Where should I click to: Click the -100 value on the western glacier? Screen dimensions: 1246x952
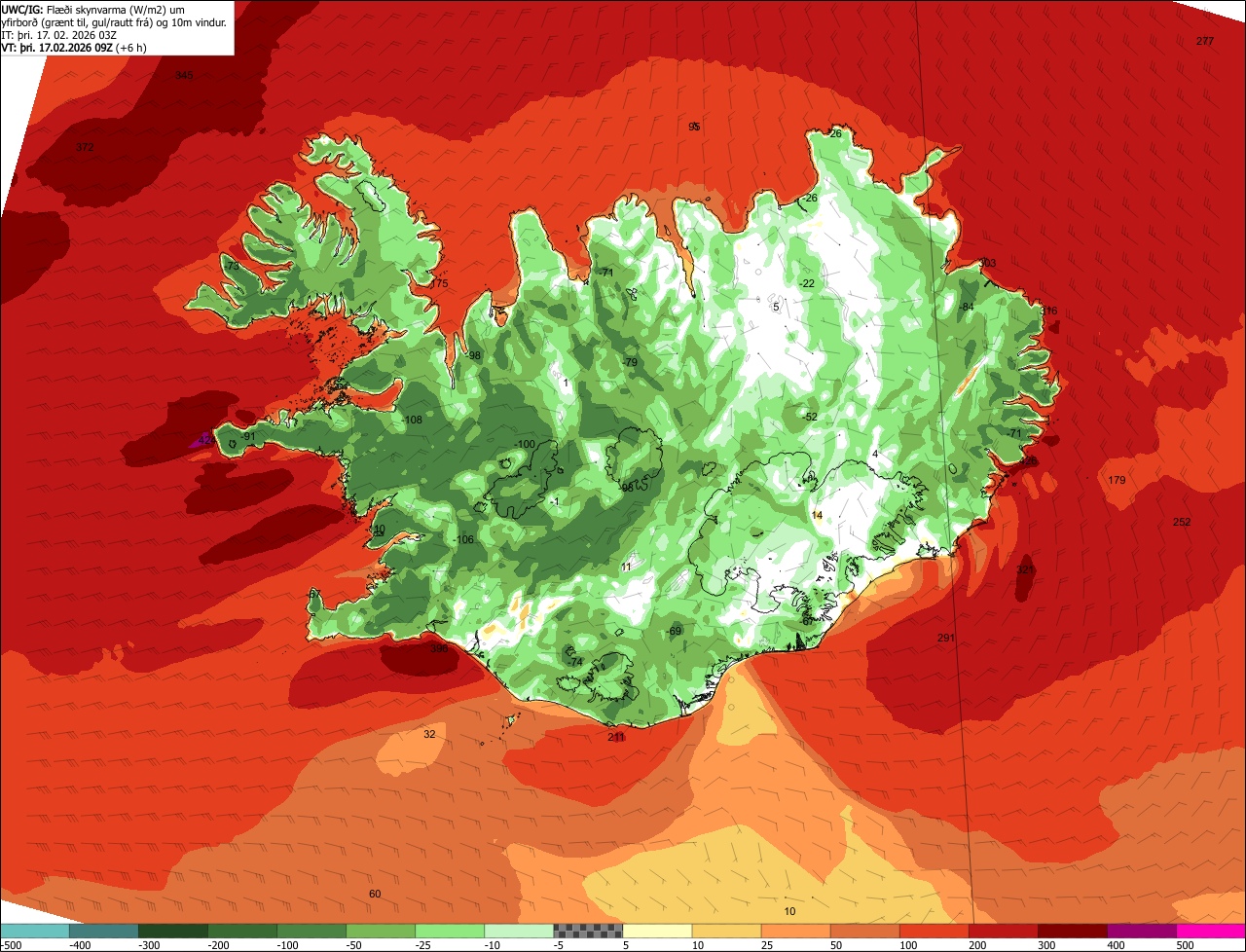(525, 444)
